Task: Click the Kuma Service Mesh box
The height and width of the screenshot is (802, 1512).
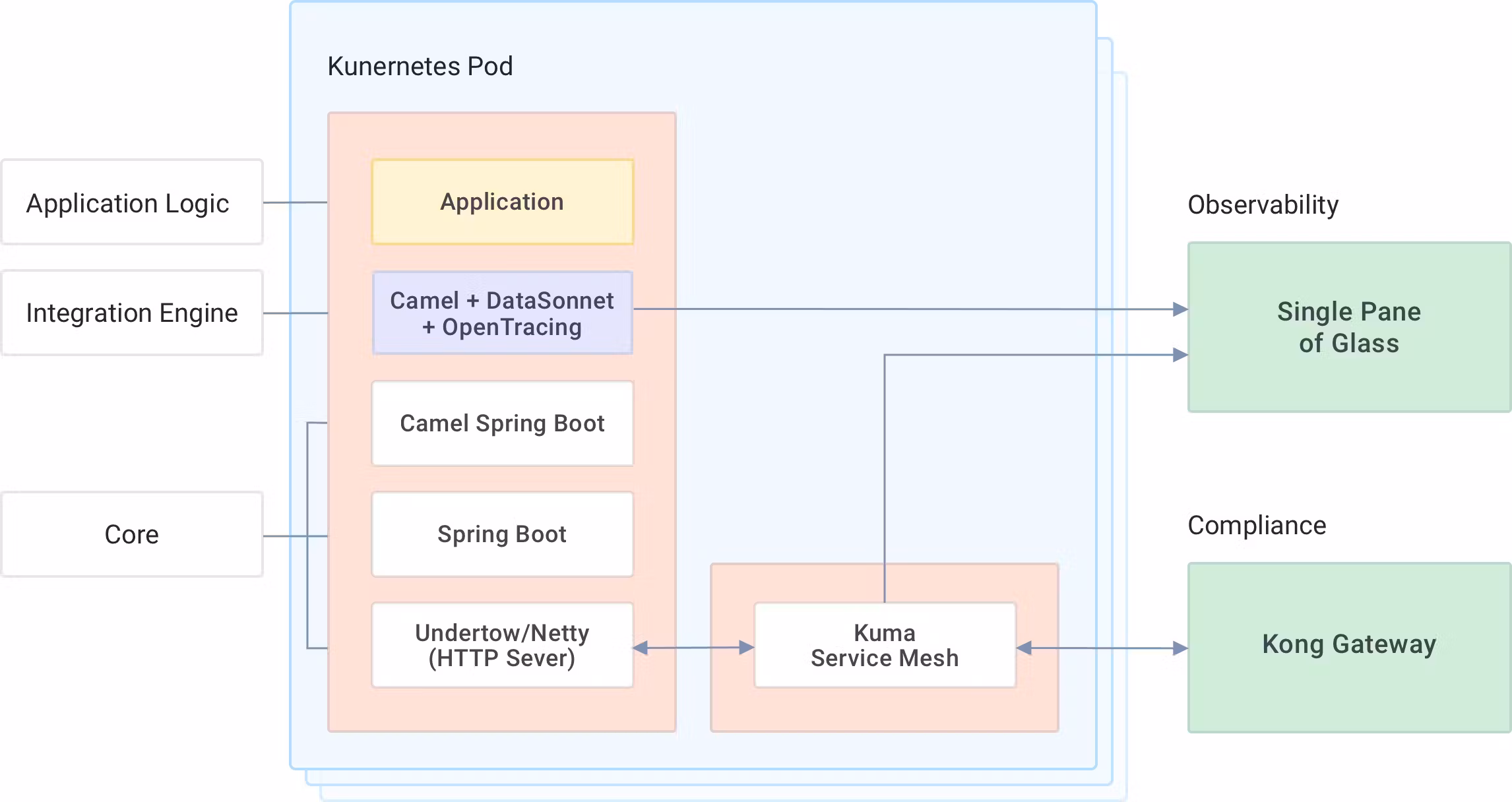Action: tap(885, 645)
